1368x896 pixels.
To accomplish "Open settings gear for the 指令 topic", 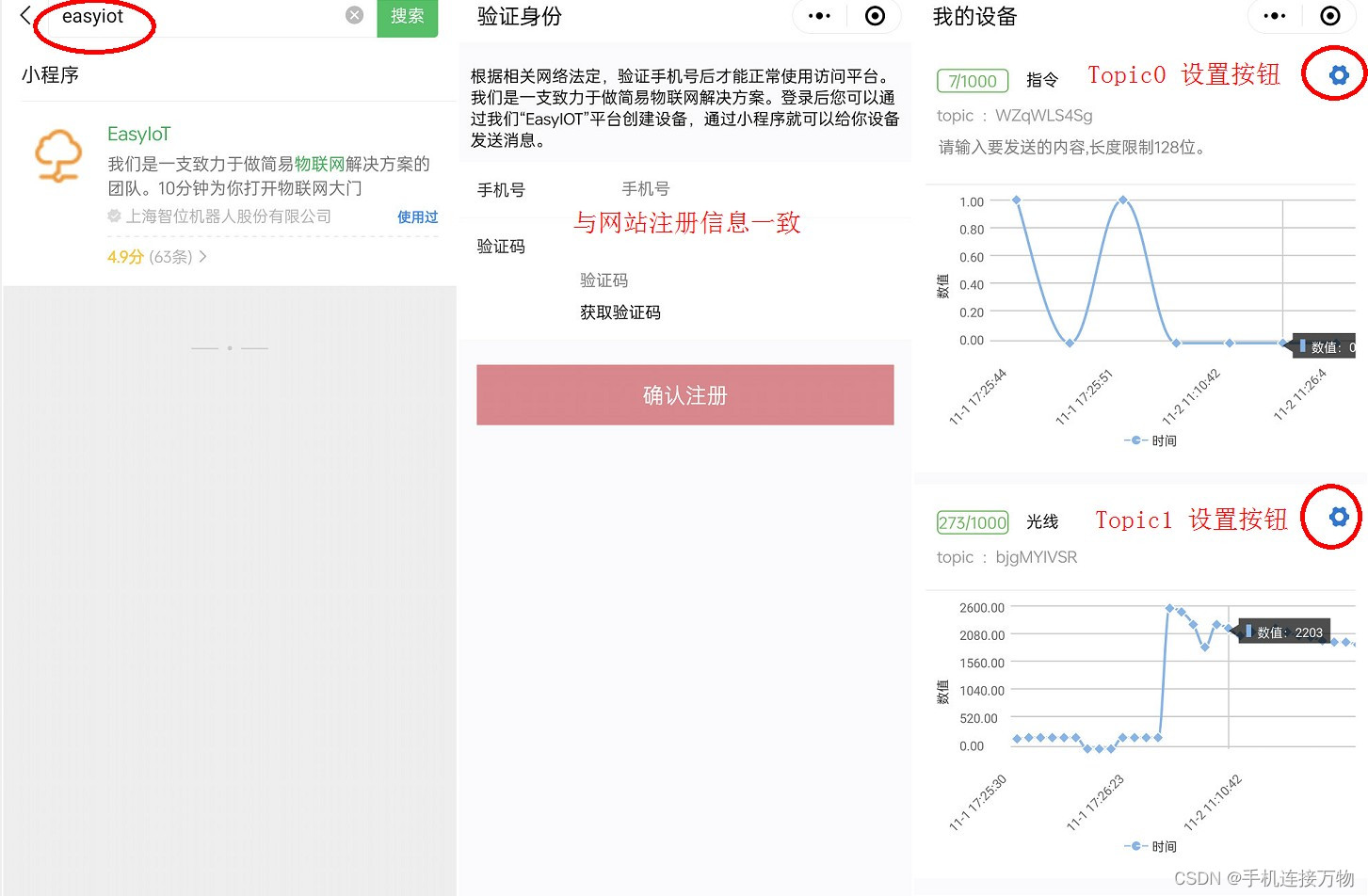I will pyautogui.click(x=1339, y=75).
